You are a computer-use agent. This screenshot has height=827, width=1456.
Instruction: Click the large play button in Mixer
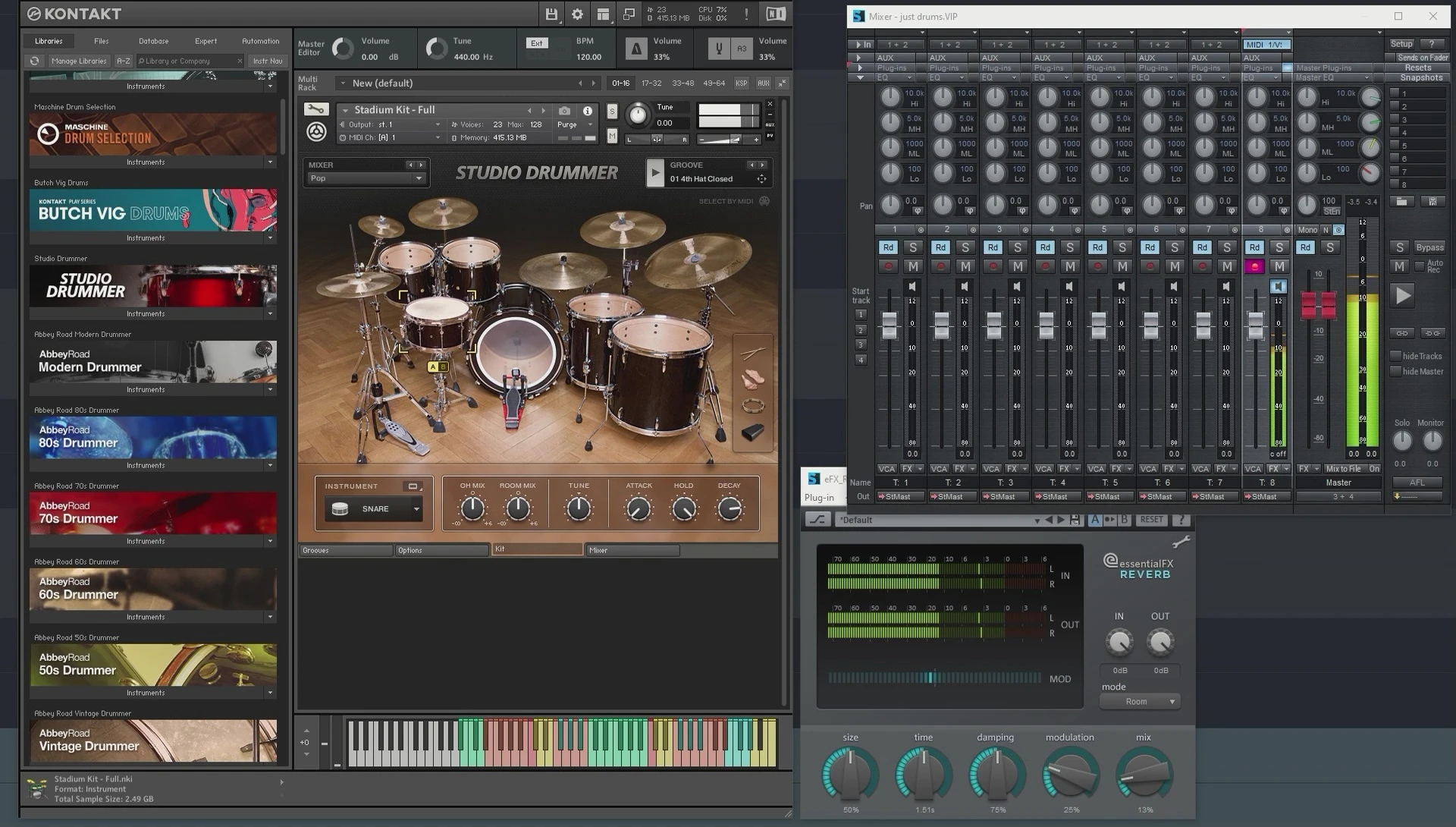[x=1403, y=295]
